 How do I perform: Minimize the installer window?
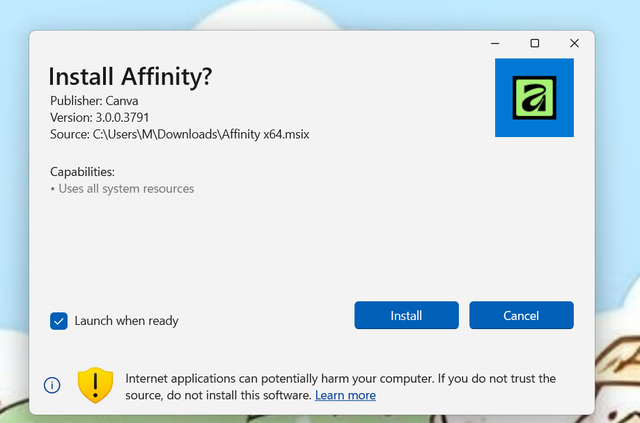coord(495,43)
